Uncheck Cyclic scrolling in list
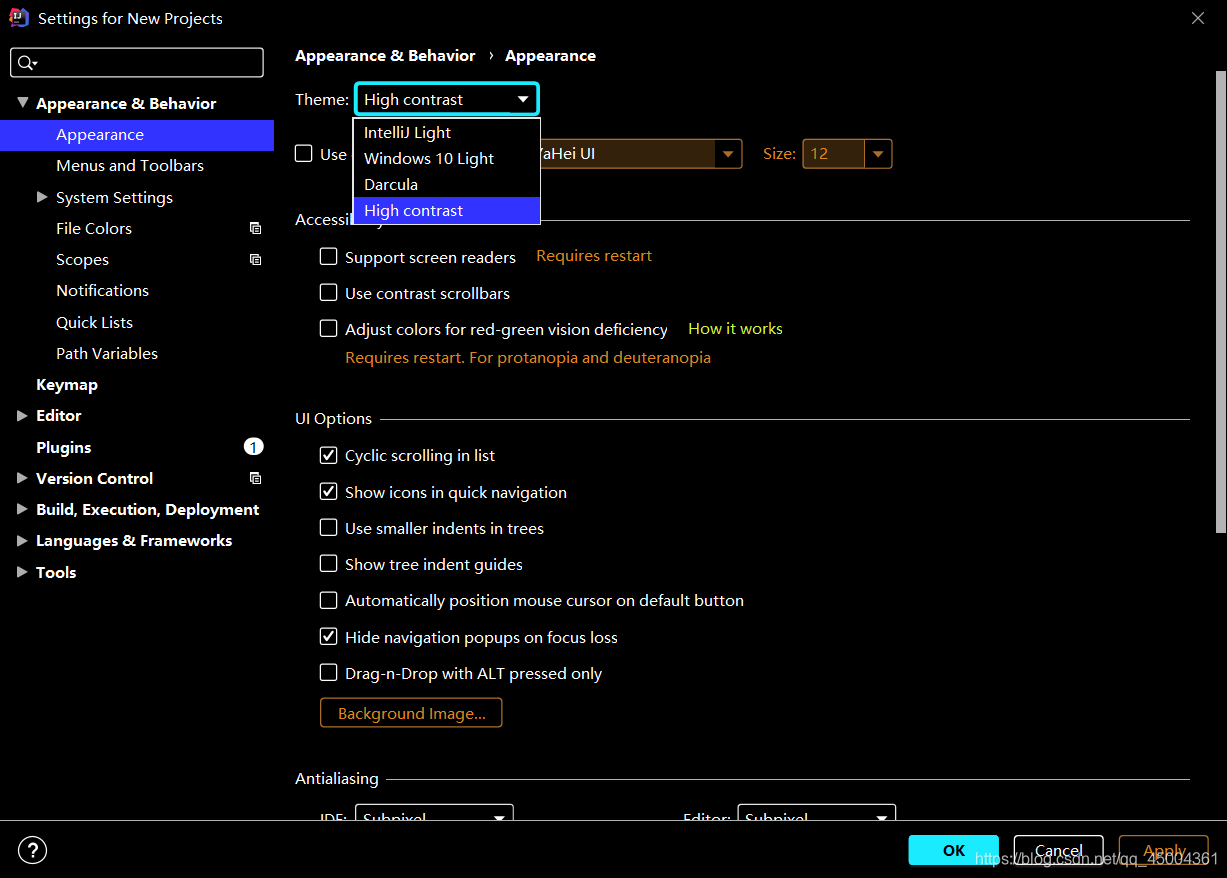Screen dimensions: 1227x878 tap(328, 455)
